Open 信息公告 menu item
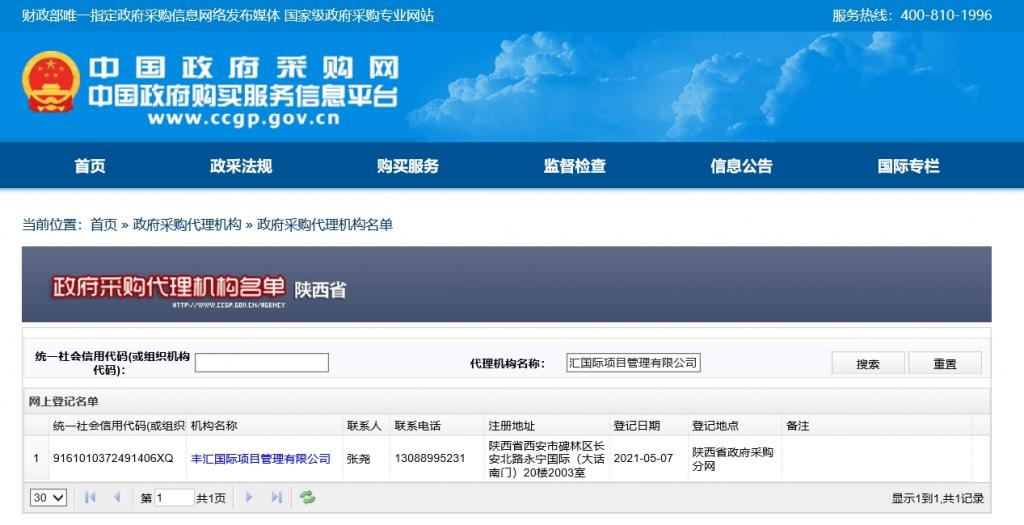Viewport: 1024px width, 525px height. pos(741,166)
